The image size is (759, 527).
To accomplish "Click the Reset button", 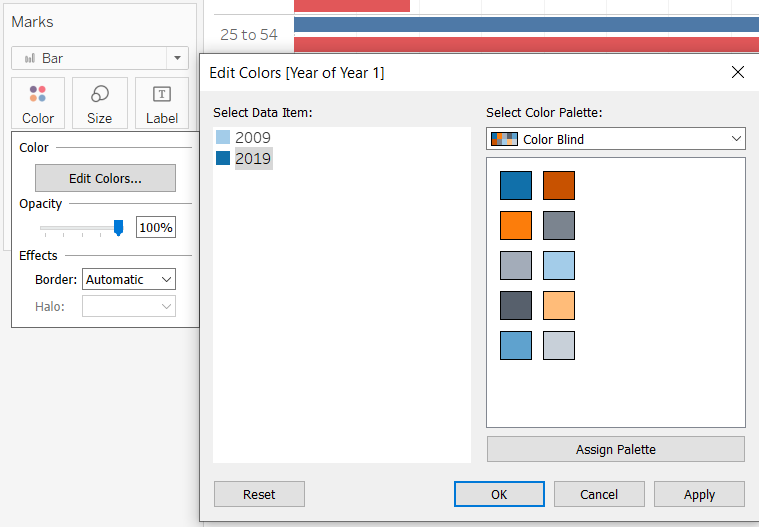I will (x=259, y=494).
